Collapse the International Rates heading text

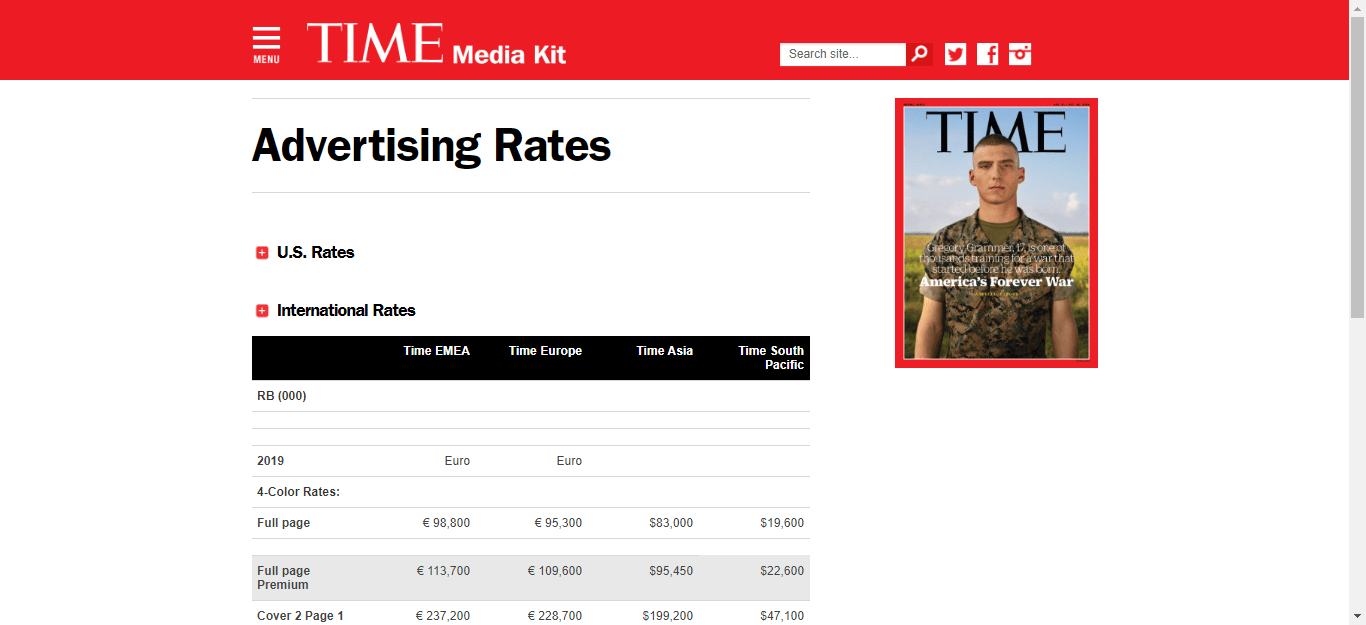[x=346, y=310]
